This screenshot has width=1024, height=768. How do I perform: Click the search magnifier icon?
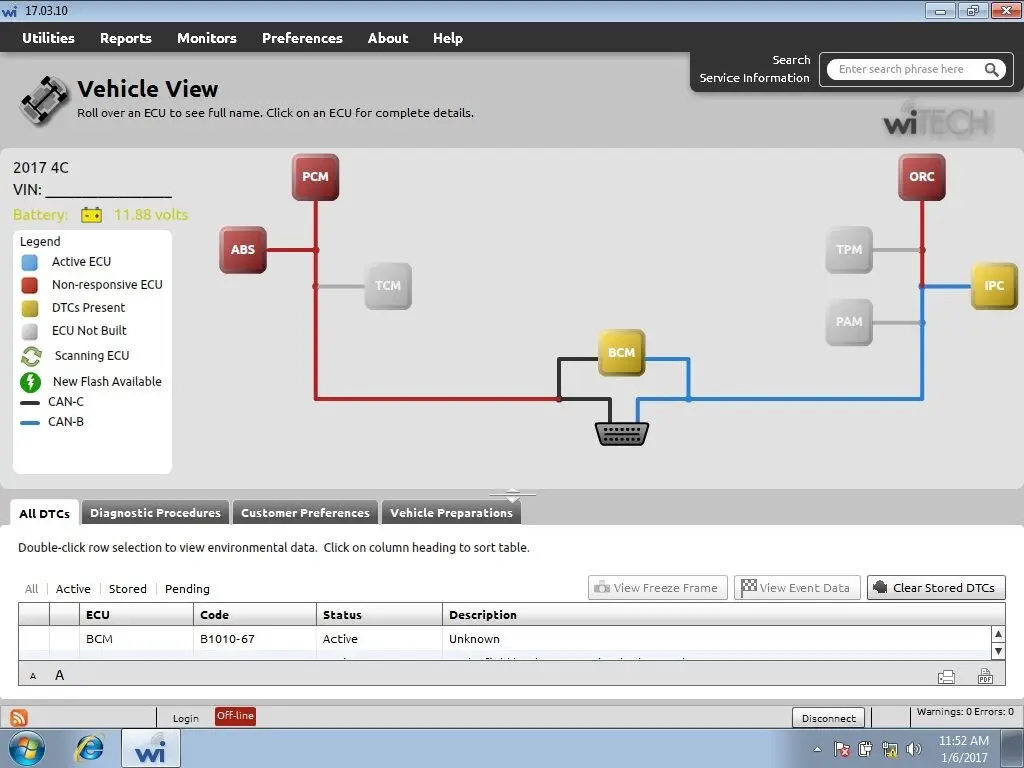coord(991,70)
